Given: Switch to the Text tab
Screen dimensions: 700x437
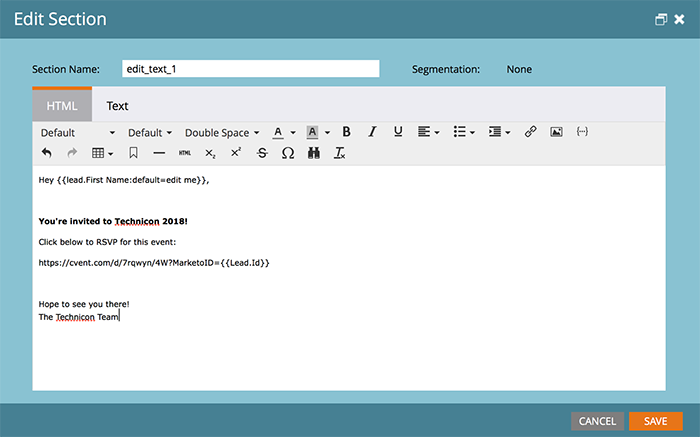Looking at the screenshot, I should (x=117, y=106).
